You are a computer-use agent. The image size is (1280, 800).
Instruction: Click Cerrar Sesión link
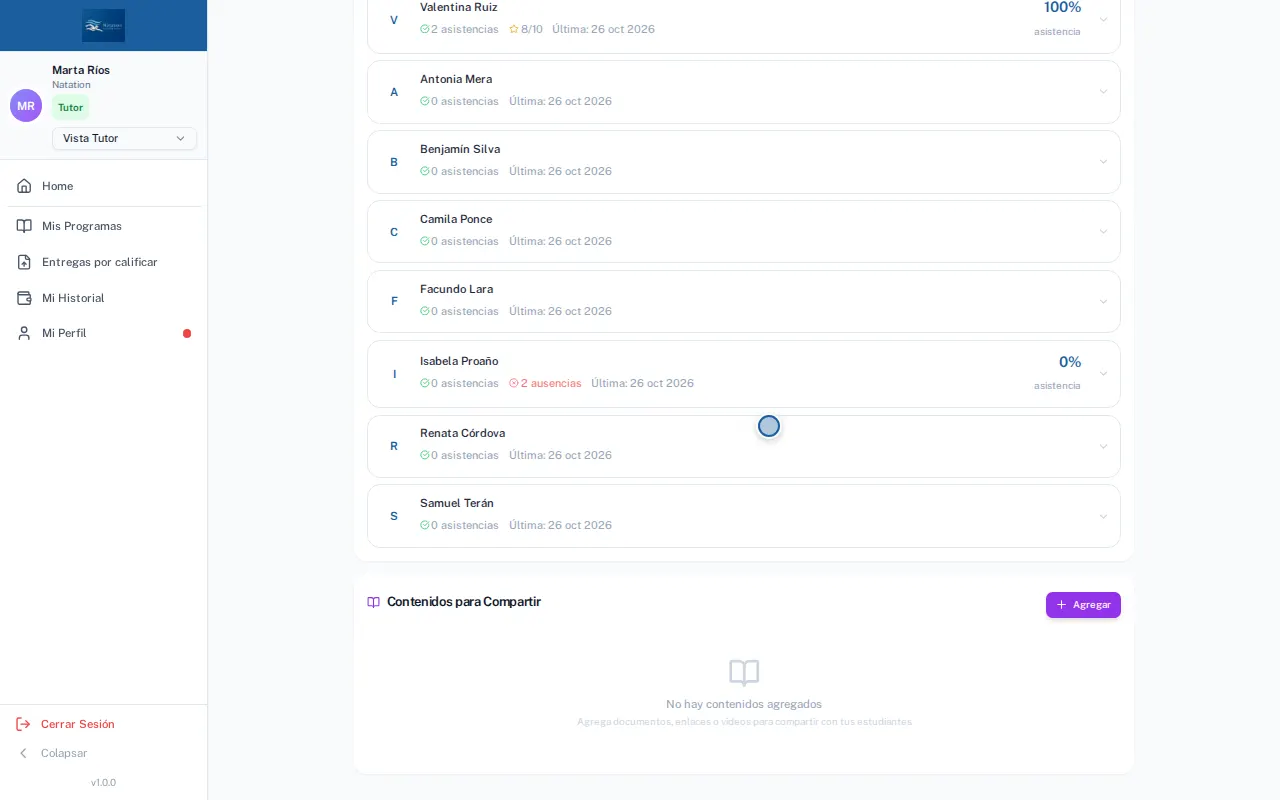[78, 724]
